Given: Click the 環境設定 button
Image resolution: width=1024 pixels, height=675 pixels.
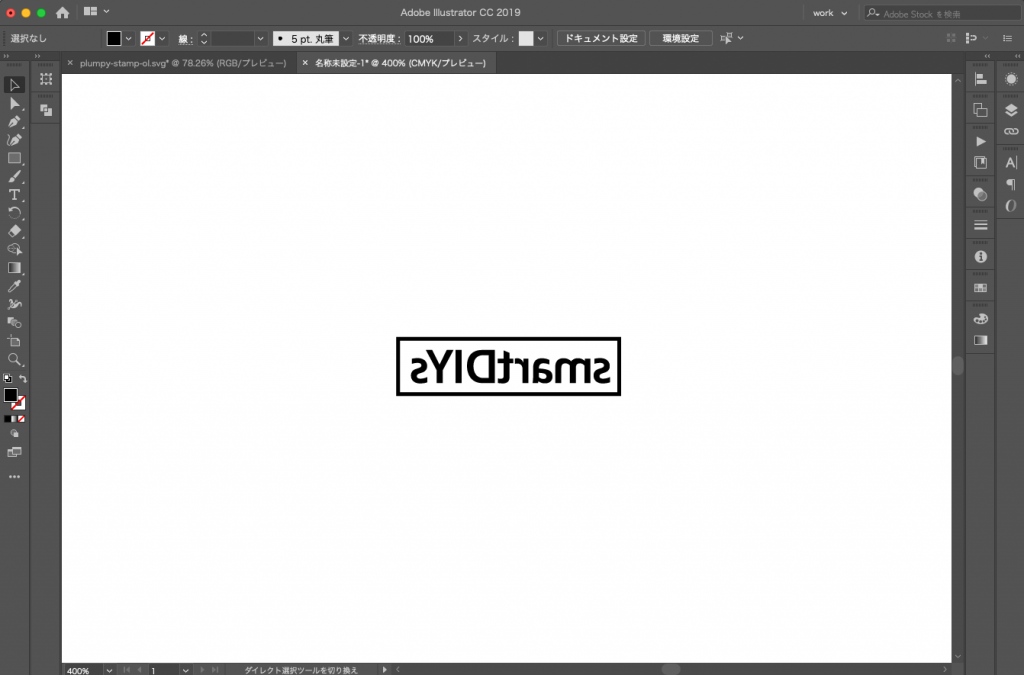Looking at the screenshot, I should coord(680,39).
